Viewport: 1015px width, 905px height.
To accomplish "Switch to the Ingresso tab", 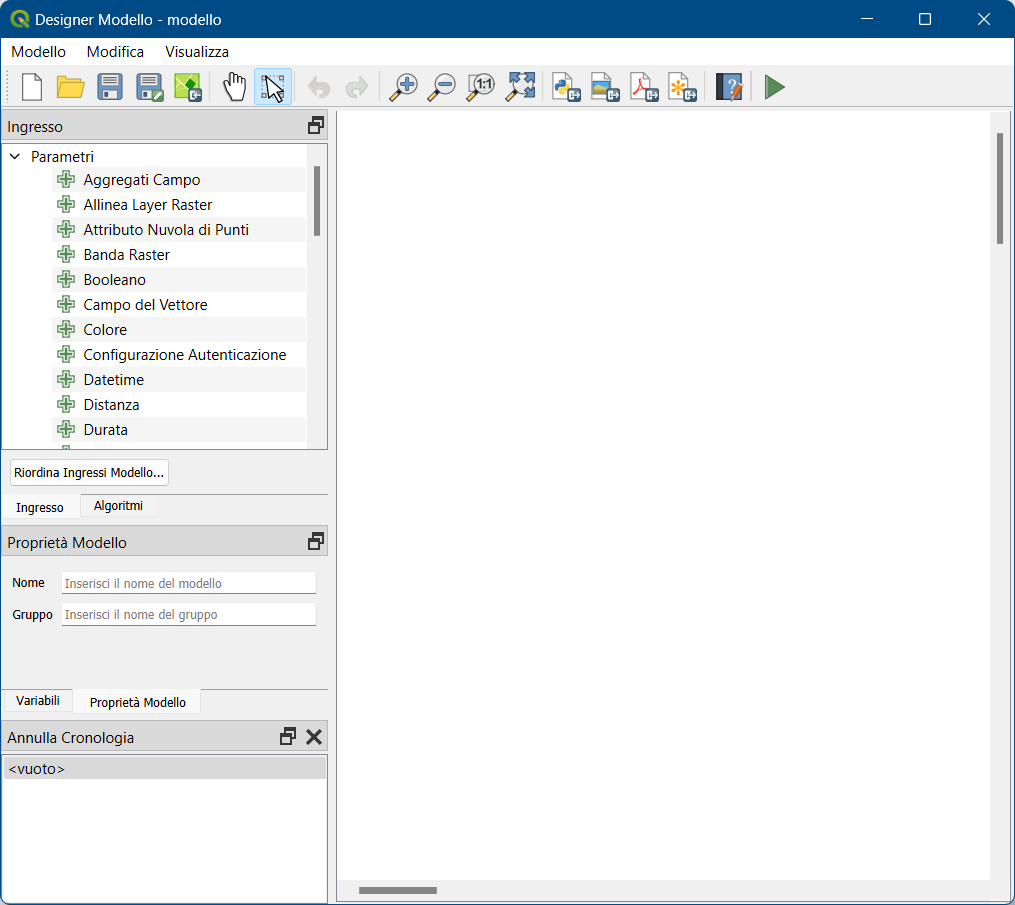I will (x=39, y=508).
